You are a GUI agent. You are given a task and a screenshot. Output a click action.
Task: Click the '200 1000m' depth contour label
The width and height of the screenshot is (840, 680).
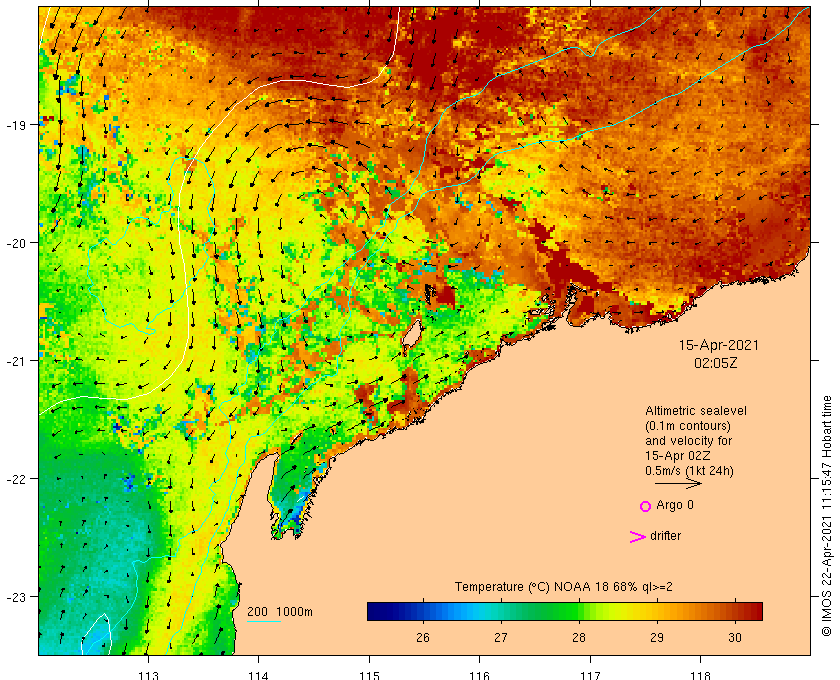click(280, 611)
